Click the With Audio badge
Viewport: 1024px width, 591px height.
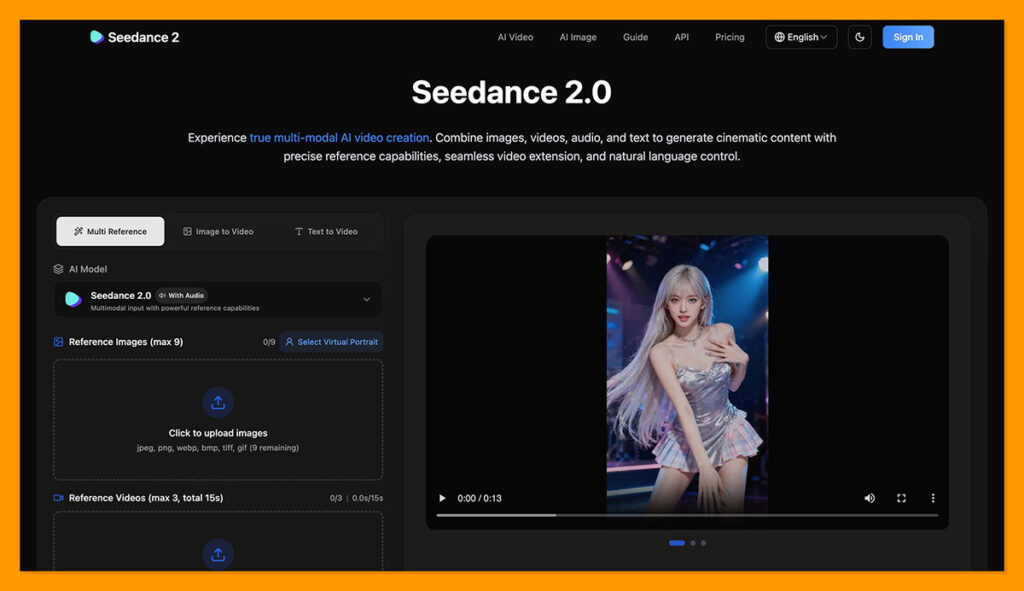pos(182,295)
